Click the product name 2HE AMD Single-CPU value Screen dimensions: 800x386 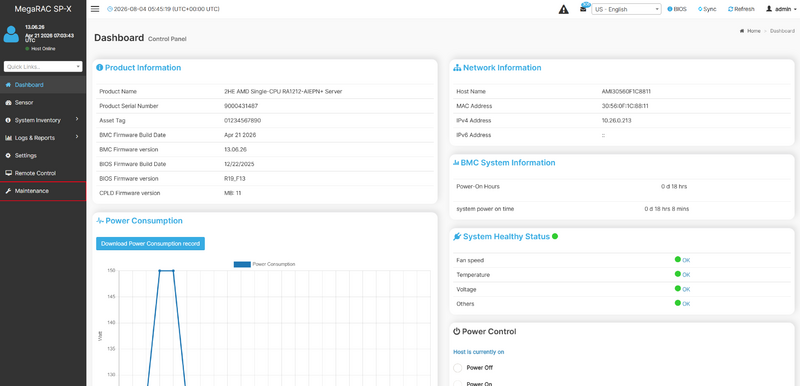point(283,92)
